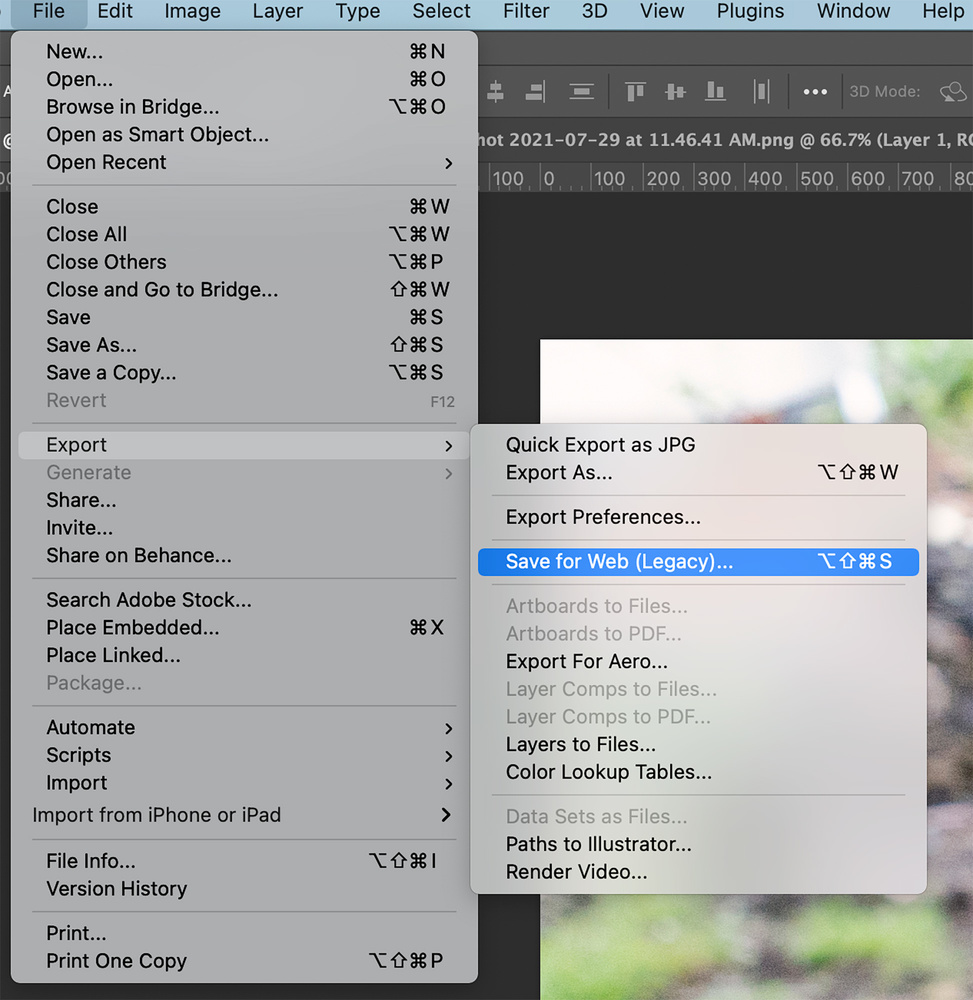Screen dimensions: 973x1000
Task: Choose Print... from File menu
Action: click(x=244, y=934)
